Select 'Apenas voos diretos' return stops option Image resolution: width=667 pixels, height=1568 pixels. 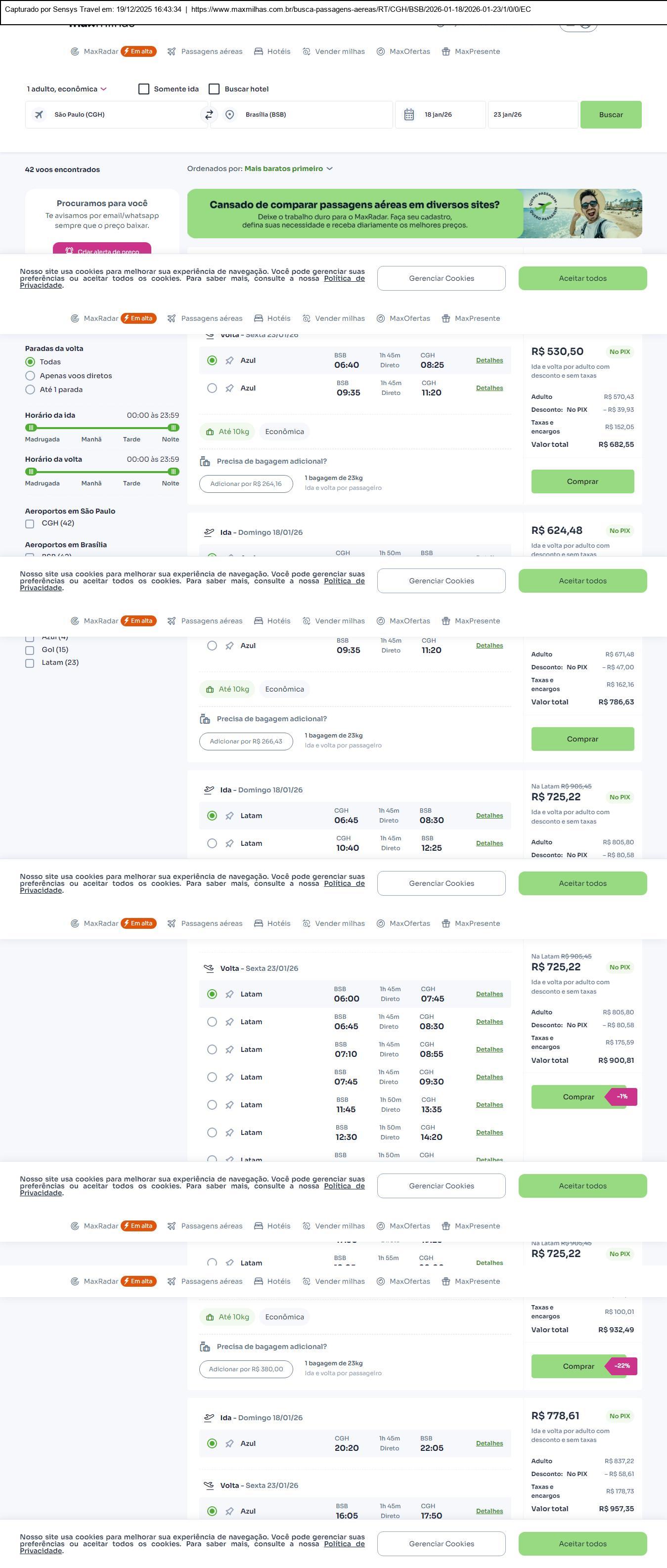(x=30, y=376)
